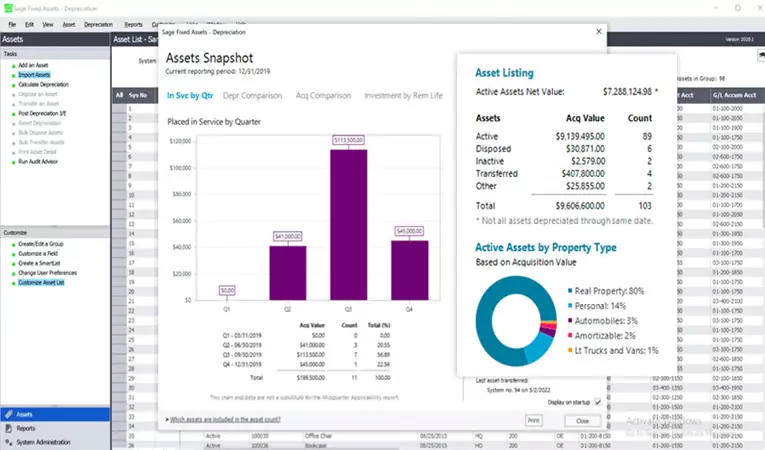Screen dimensions: 765x450
Task: Click the Tasks section header
Action: tap(55, 54)
